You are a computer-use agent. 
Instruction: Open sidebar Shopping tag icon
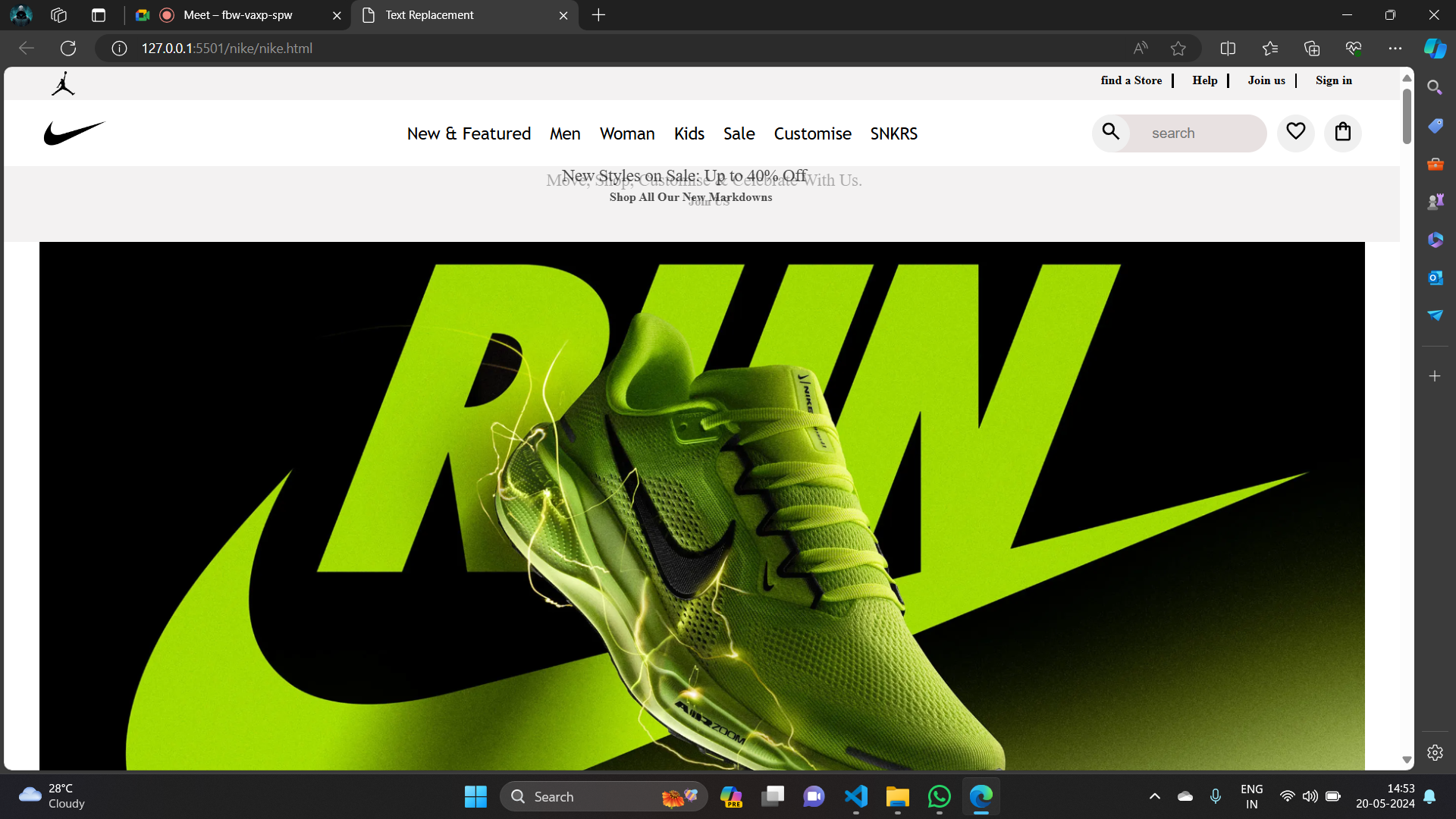(x=1435, y=126)
